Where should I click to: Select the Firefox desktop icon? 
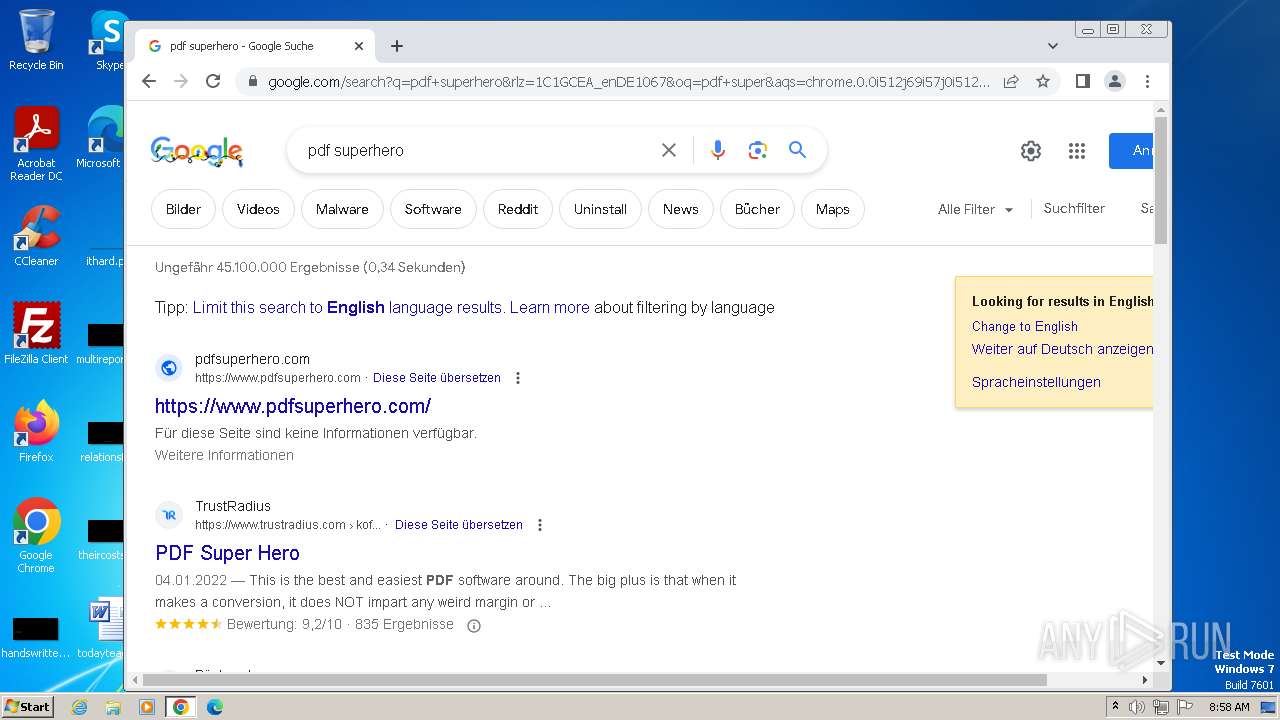(36, 432)
